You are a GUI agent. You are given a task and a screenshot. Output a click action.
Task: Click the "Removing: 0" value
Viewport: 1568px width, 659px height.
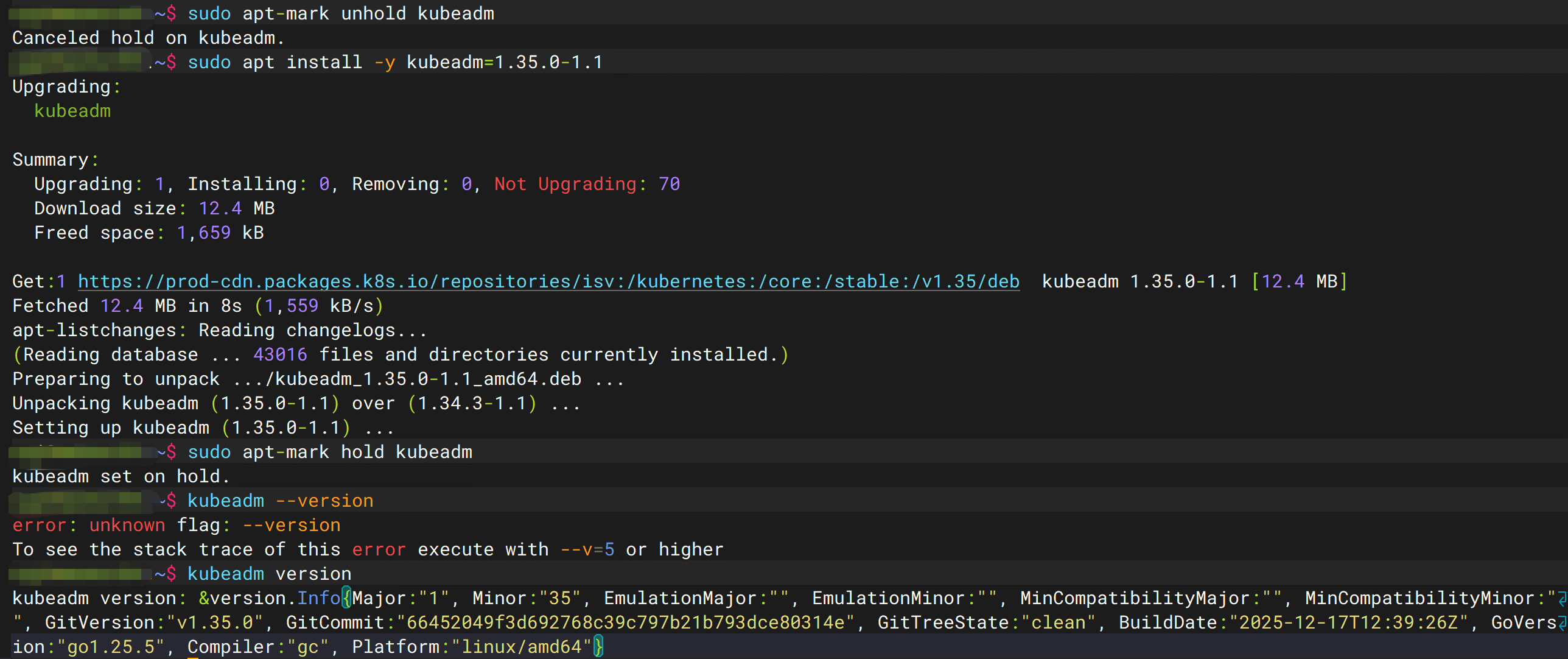pyautogui.click(x=412, y=184)
